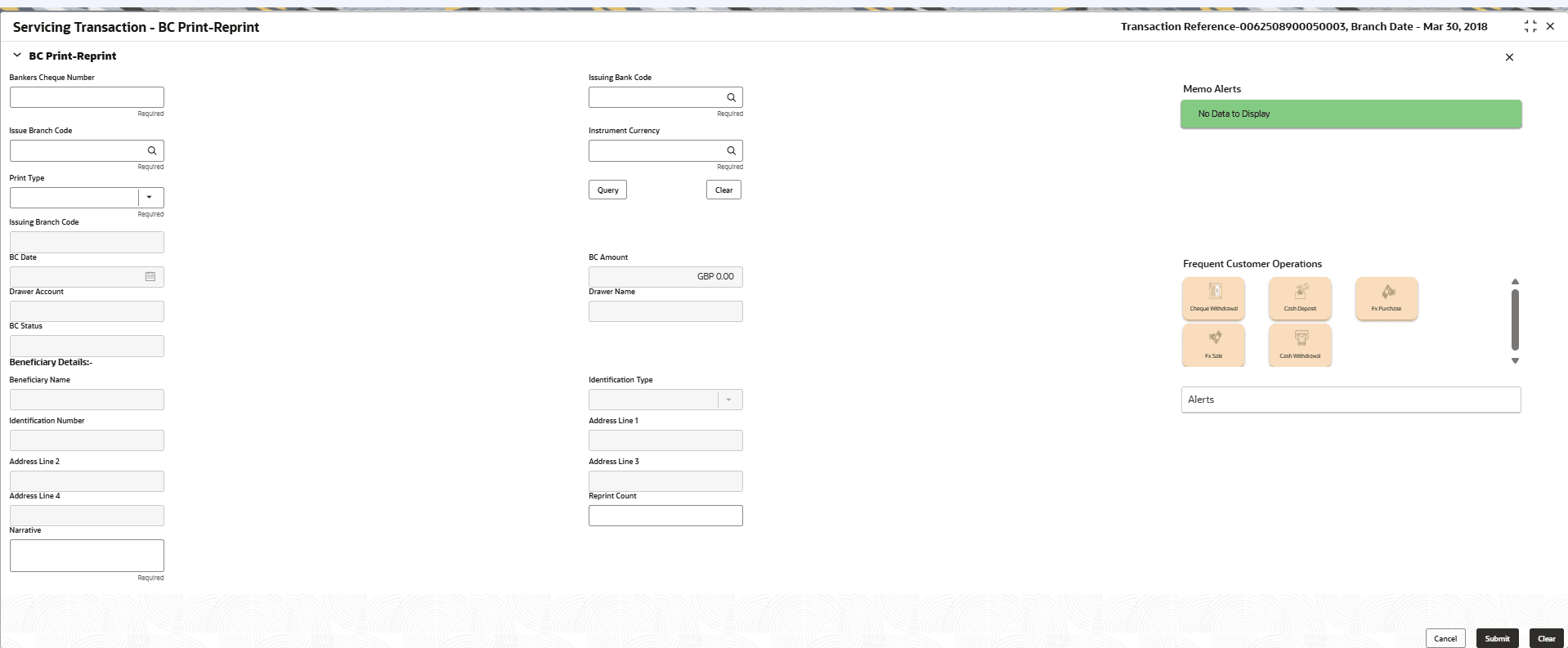Click the Drawer Name field

(x=665, y=311)
